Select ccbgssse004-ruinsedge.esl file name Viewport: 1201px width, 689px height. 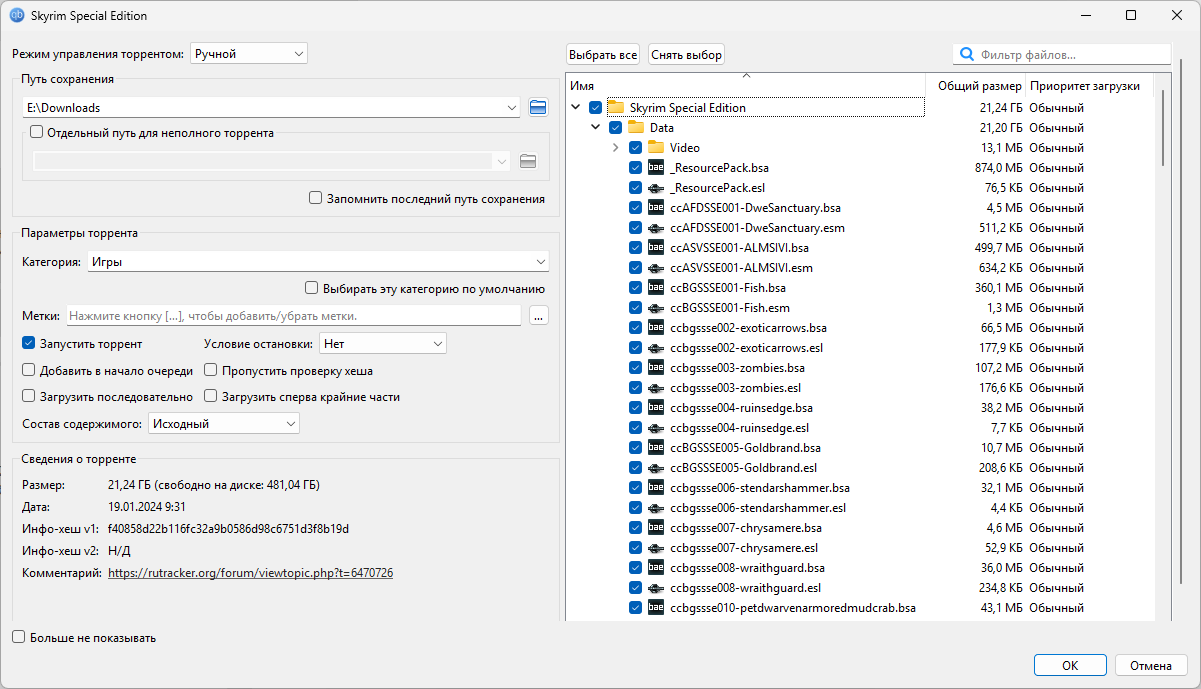tap(739, 427)
